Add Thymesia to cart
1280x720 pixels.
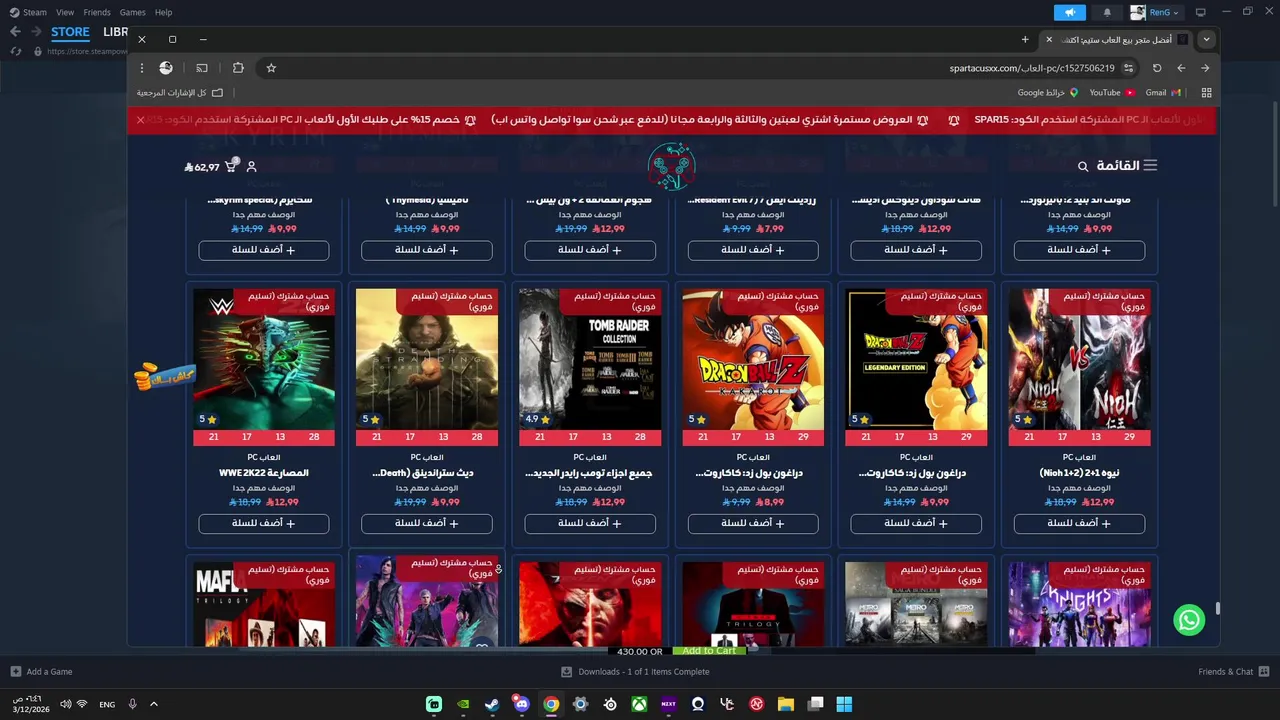tap(427, 250)
